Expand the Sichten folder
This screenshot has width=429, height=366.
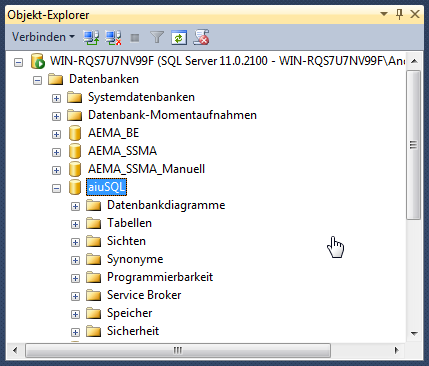75,242
